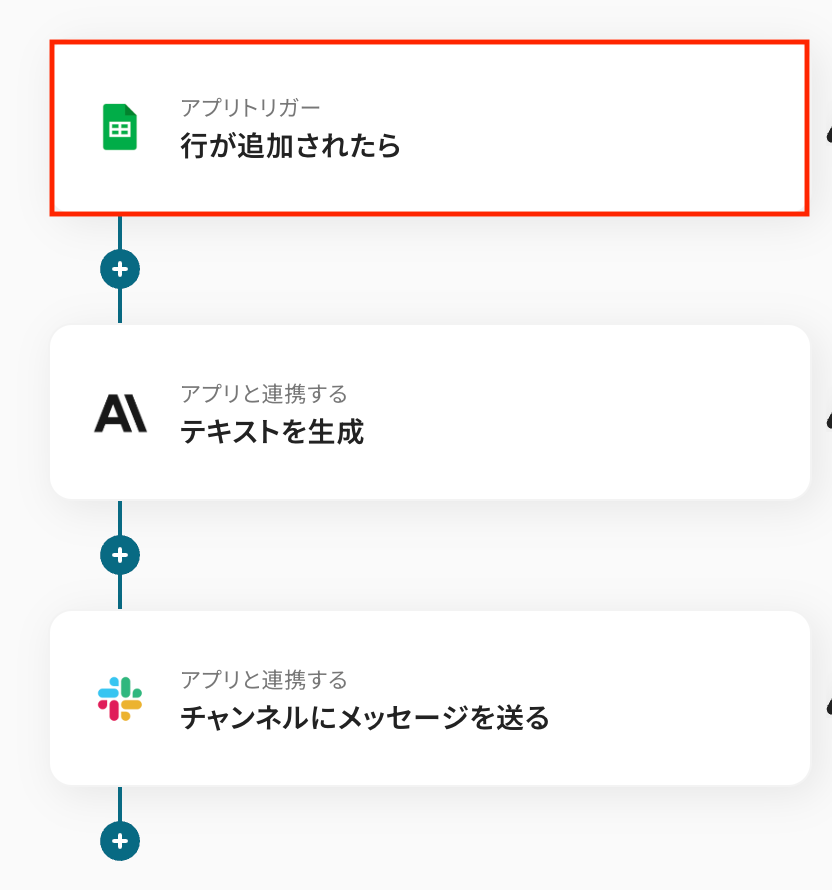Image resolution: width=832 pixels, height=890 pixels.
Task: Click the Google Sheets icon in trigger card
Action: click(120, 128)
